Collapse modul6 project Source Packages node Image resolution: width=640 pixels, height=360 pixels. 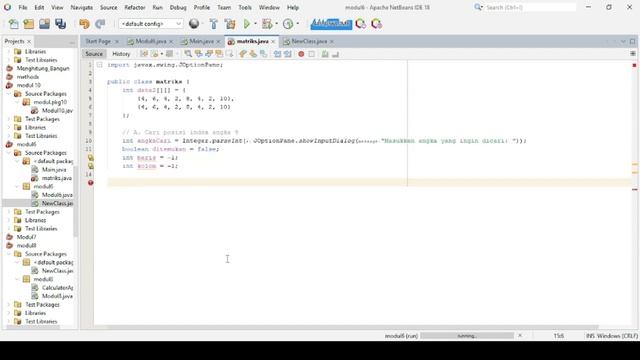click(x=9, y=153)
